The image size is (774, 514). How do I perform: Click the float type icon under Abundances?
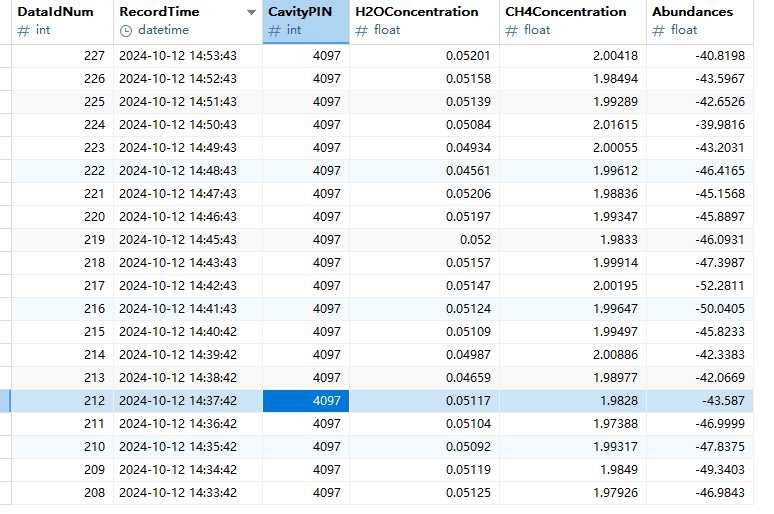(x=658, y=31)
